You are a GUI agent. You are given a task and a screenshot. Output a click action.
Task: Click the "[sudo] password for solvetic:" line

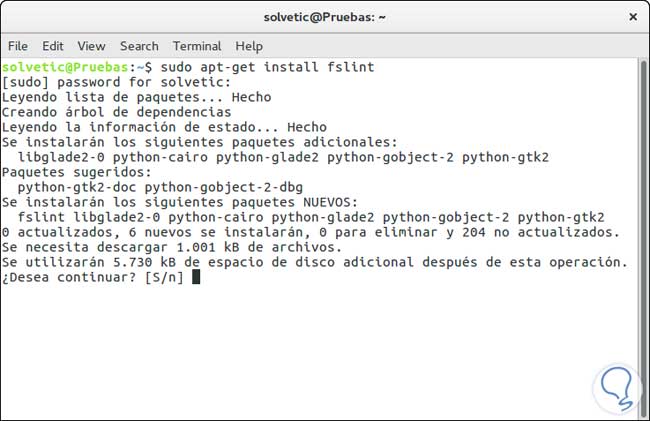pos(116,82)
